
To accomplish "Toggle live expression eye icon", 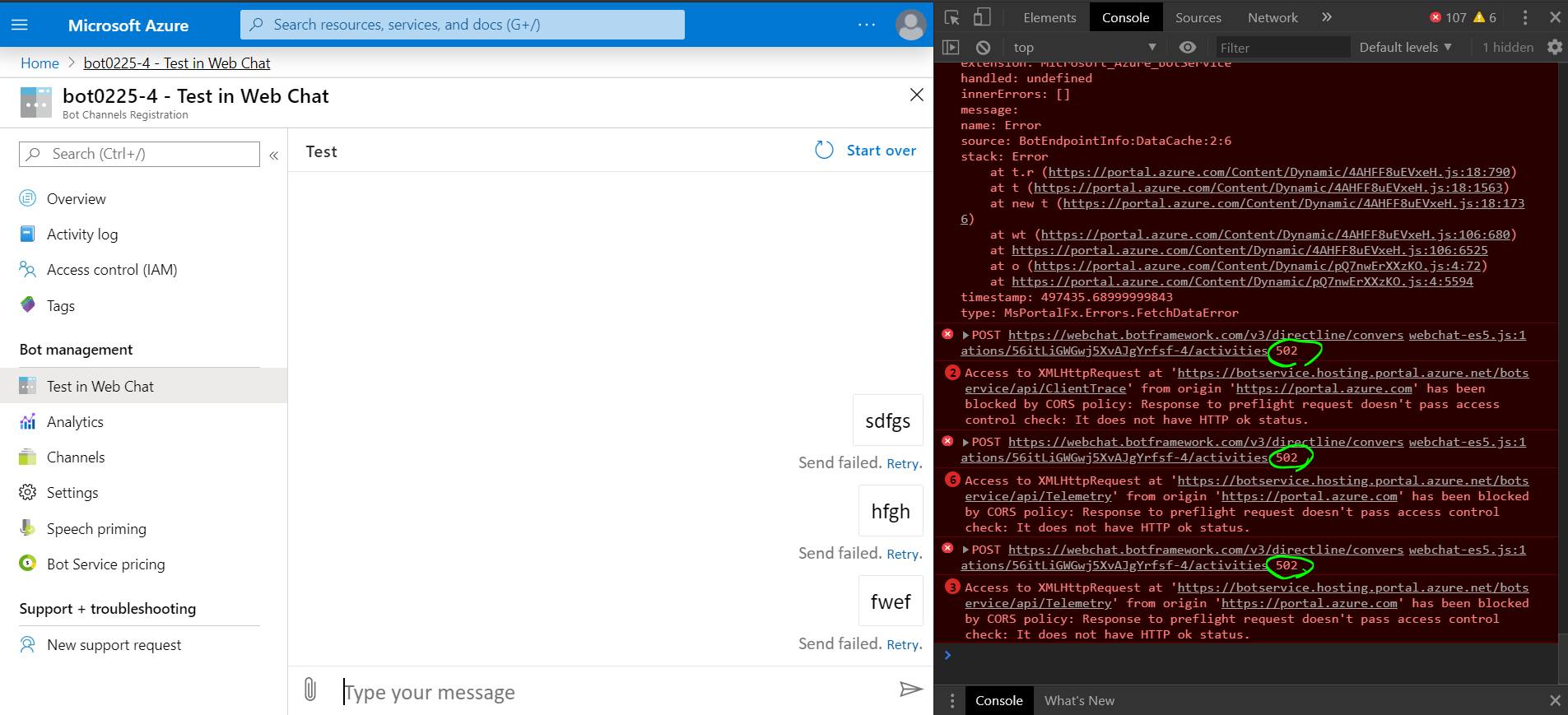I will [1187, 48].
